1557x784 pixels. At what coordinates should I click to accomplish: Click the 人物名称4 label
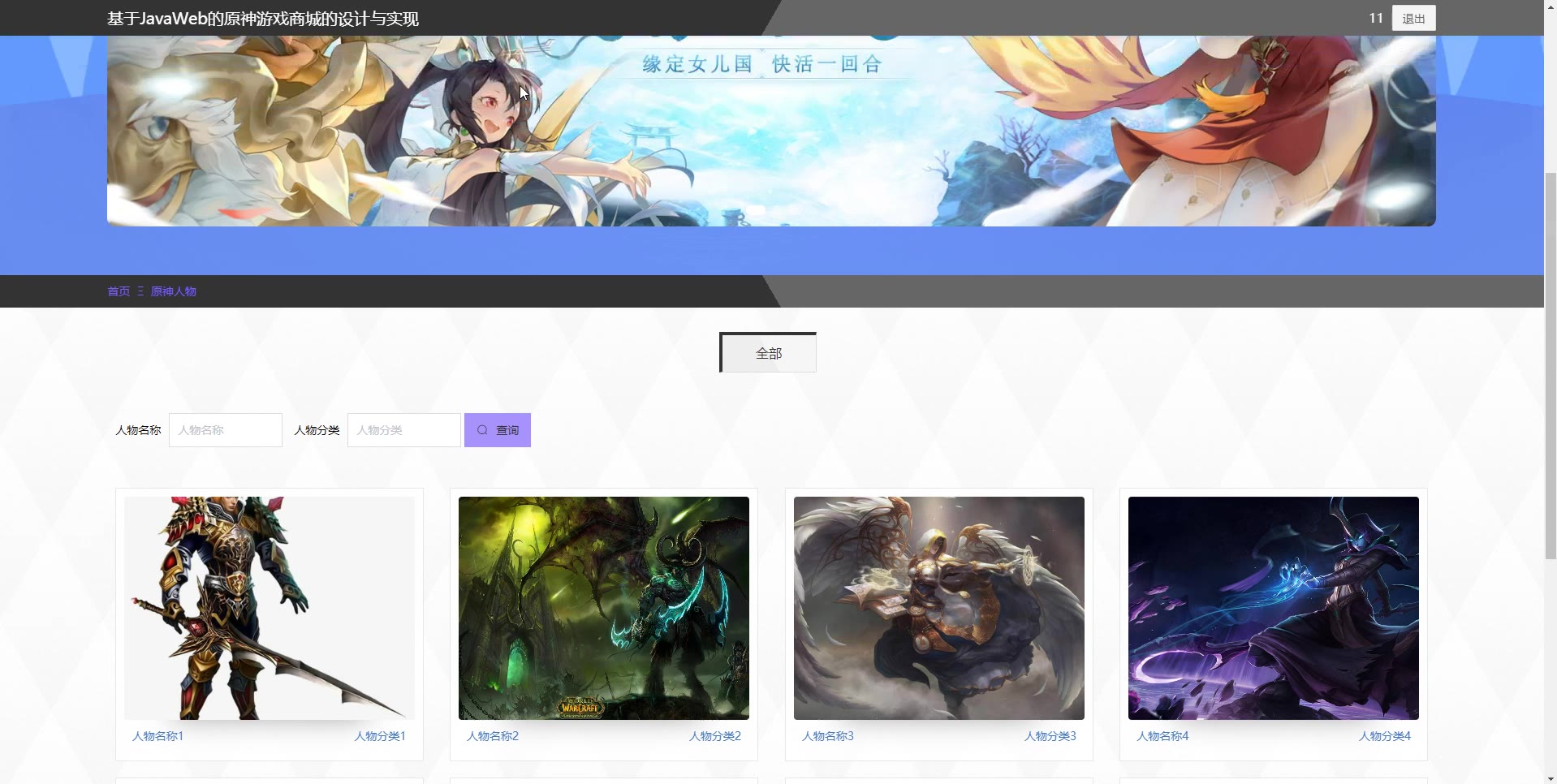pos(1162,736)
